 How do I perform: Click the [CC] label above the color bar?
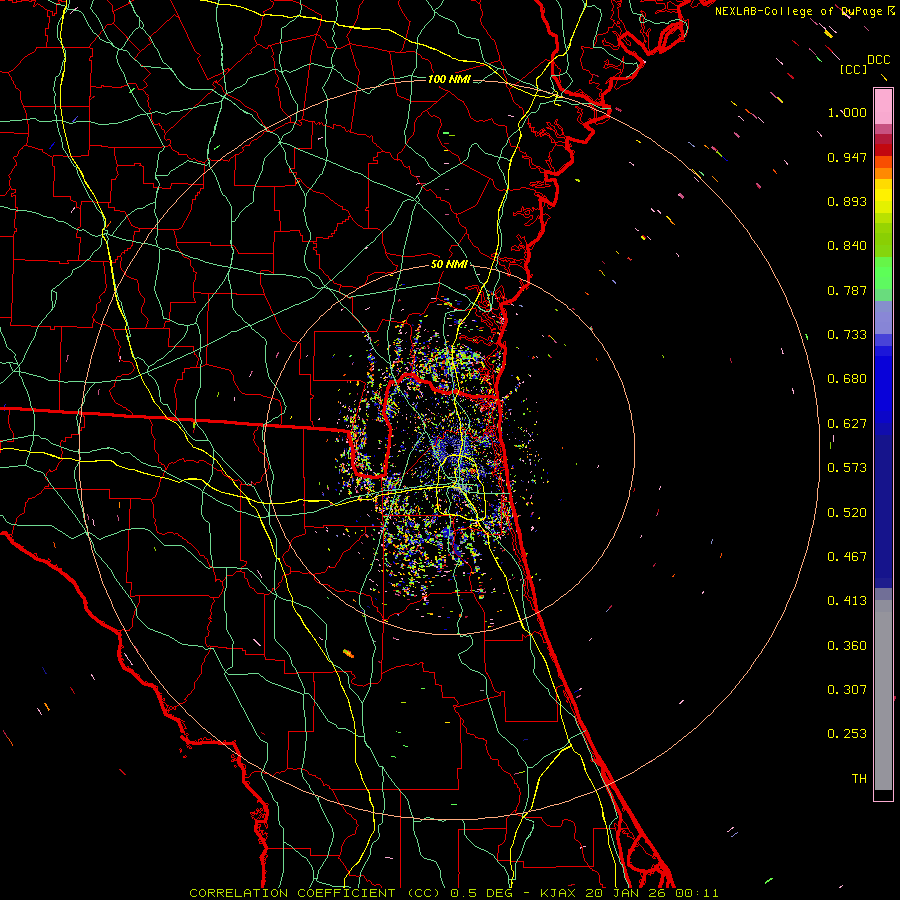click(853, 69)
